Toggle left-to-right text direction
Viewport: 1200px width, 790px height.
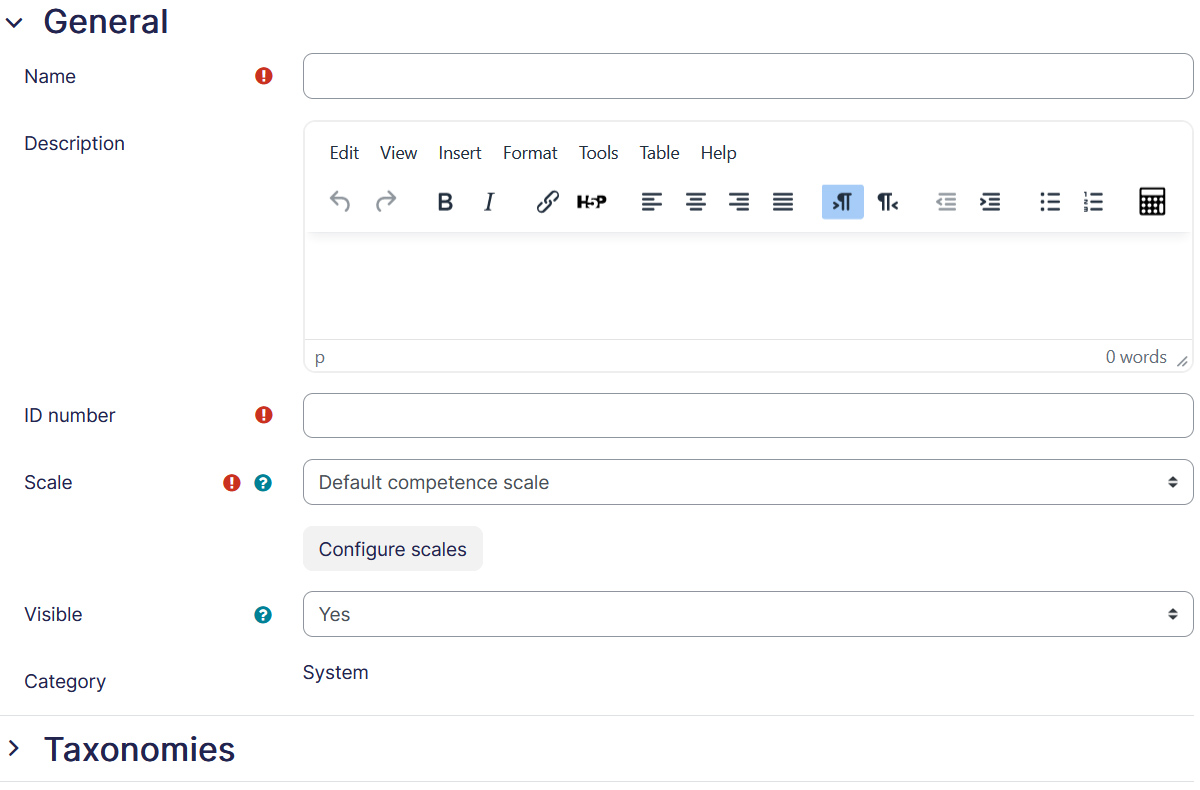[x=843, y=202]
